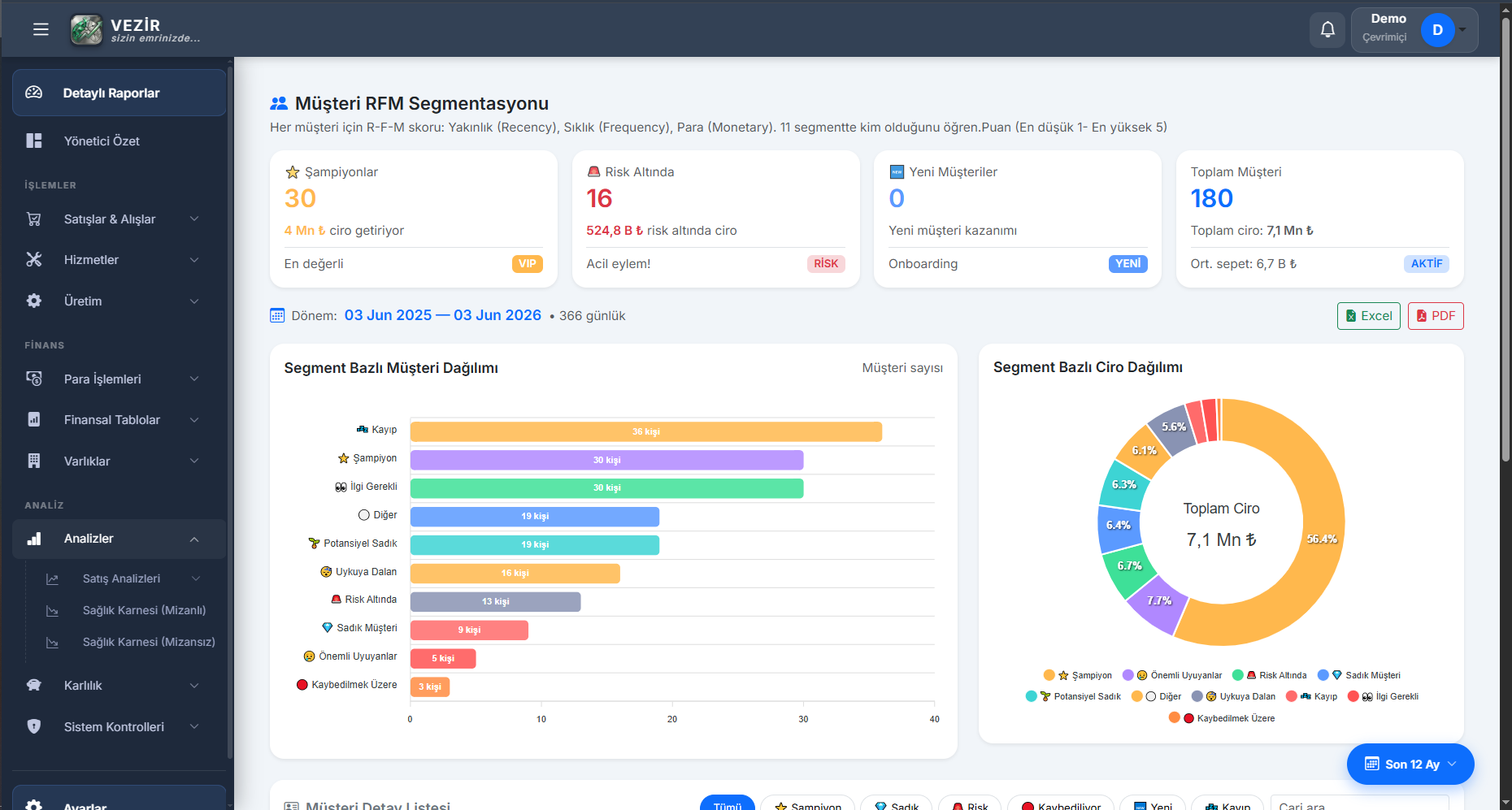This screenshot has height=810, width=1512.
Task: Open the hamburger menu icon
Action: 41,30
